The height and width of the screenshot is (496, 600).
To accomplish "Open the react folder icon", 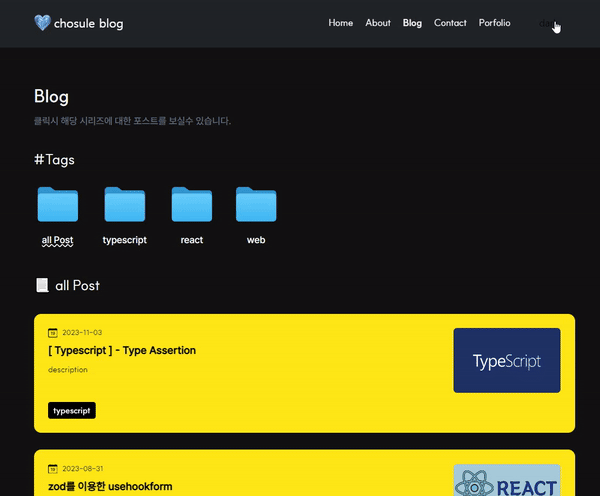I will (192, 204).
